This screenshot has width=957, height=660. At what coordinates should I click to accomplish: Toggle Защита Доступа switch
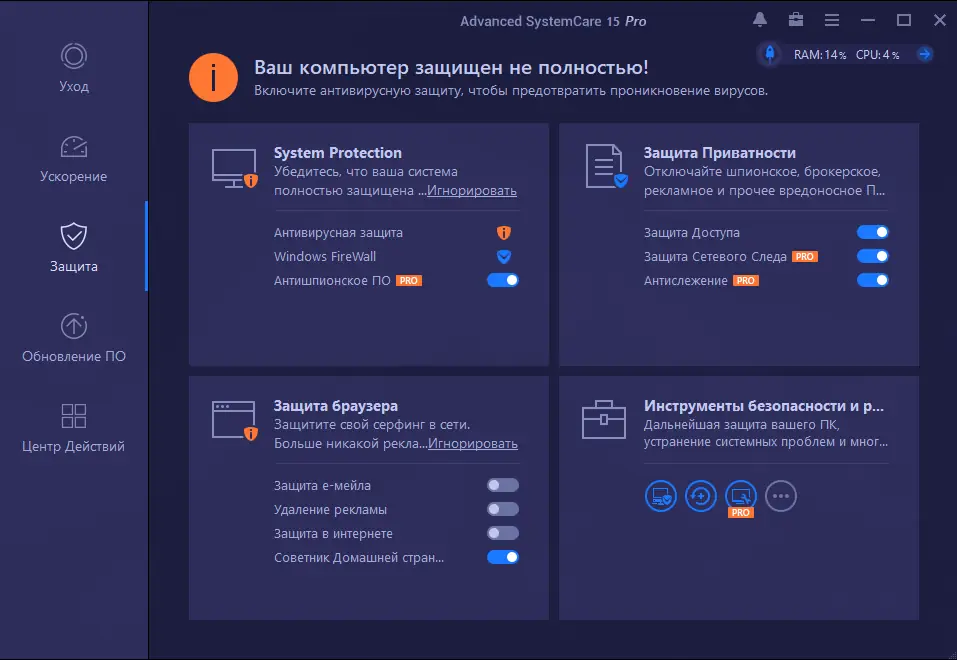(x=873, y=232)
